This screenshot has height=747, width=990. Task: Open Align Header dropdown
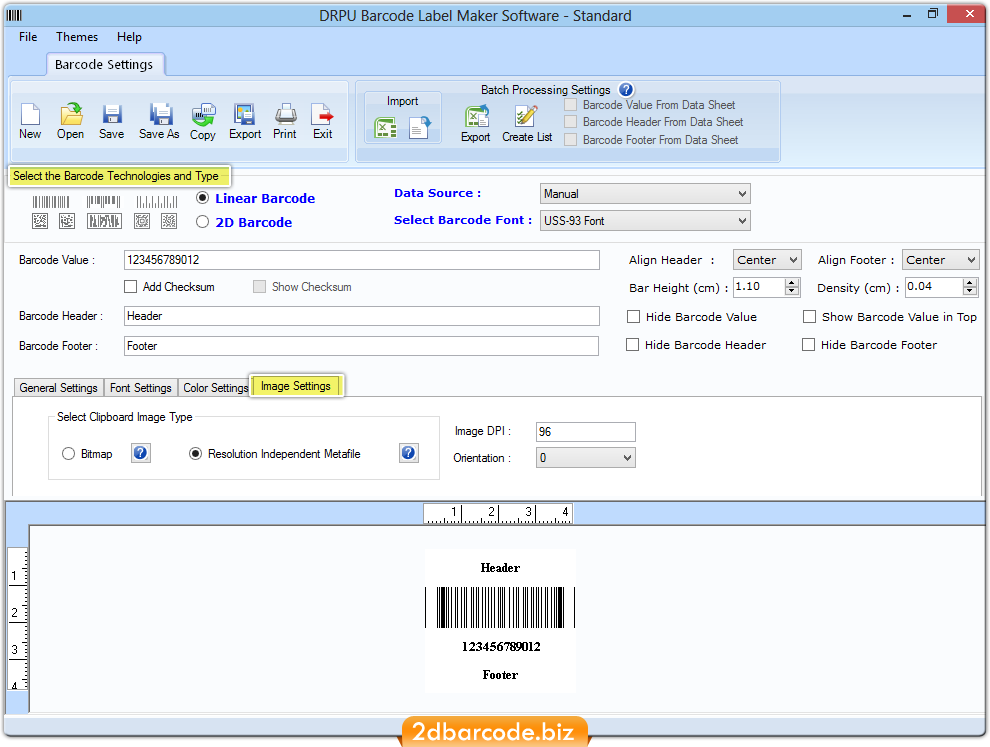tap(767, 260)
